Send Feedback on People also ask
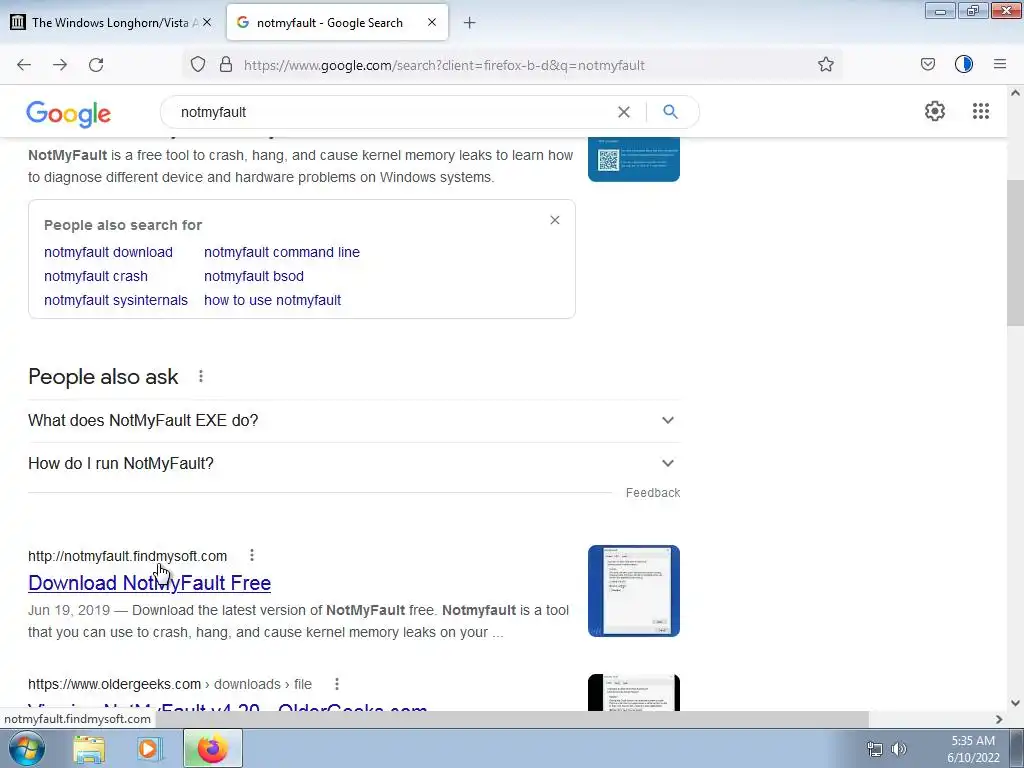 coord(653,493)
